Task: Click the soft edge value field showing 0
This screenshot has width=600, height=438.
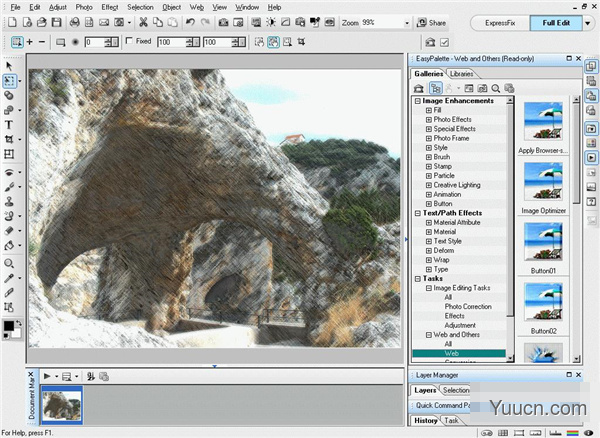Action: [95, 42]
